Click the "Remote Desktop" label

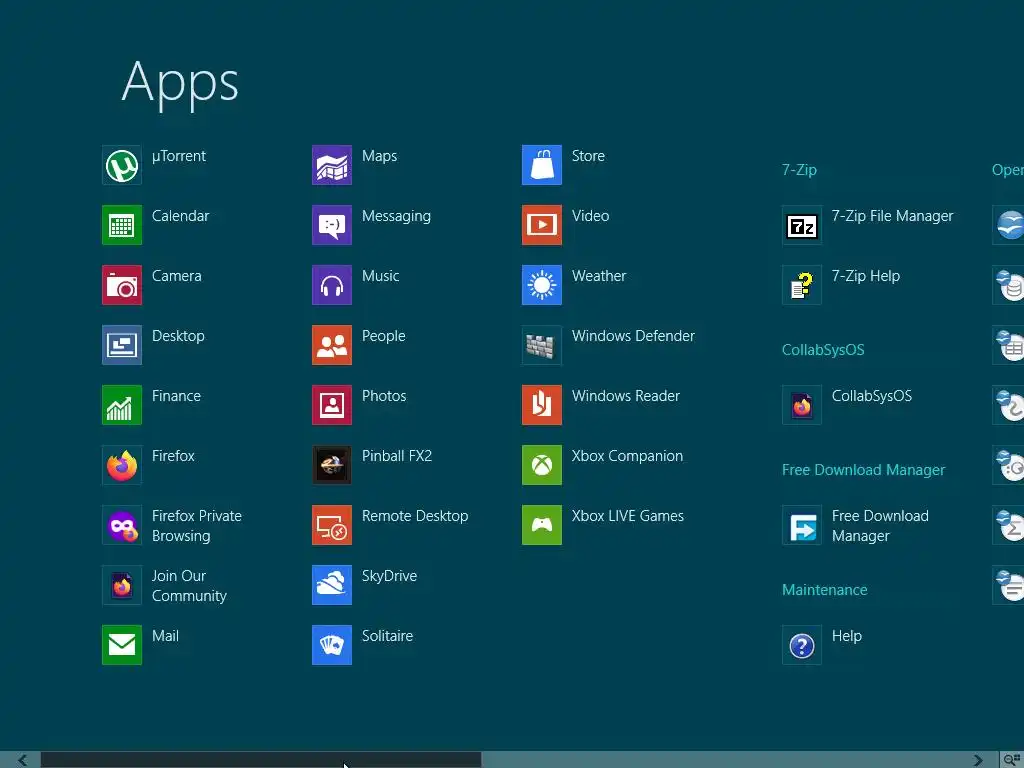pos(415,516)
